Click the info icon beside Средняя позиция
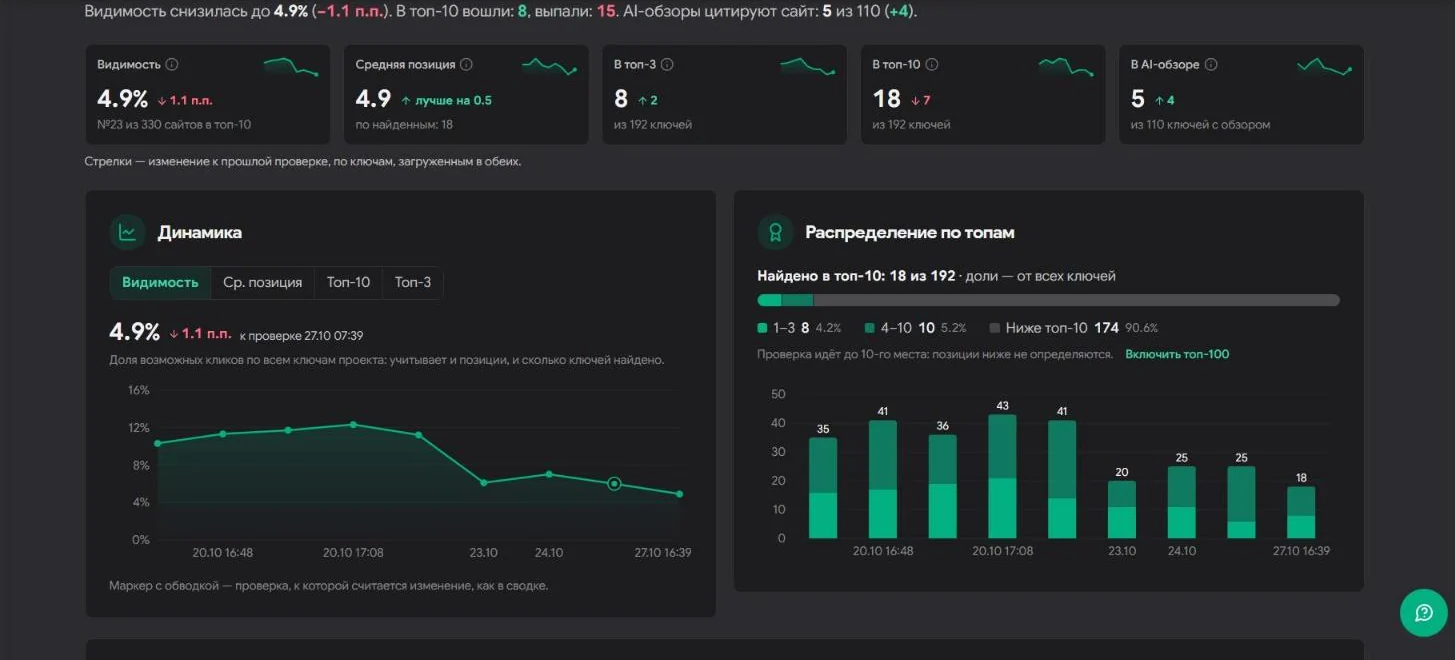The width and height of the screenshot is (1455, 660). coord(466,64)
